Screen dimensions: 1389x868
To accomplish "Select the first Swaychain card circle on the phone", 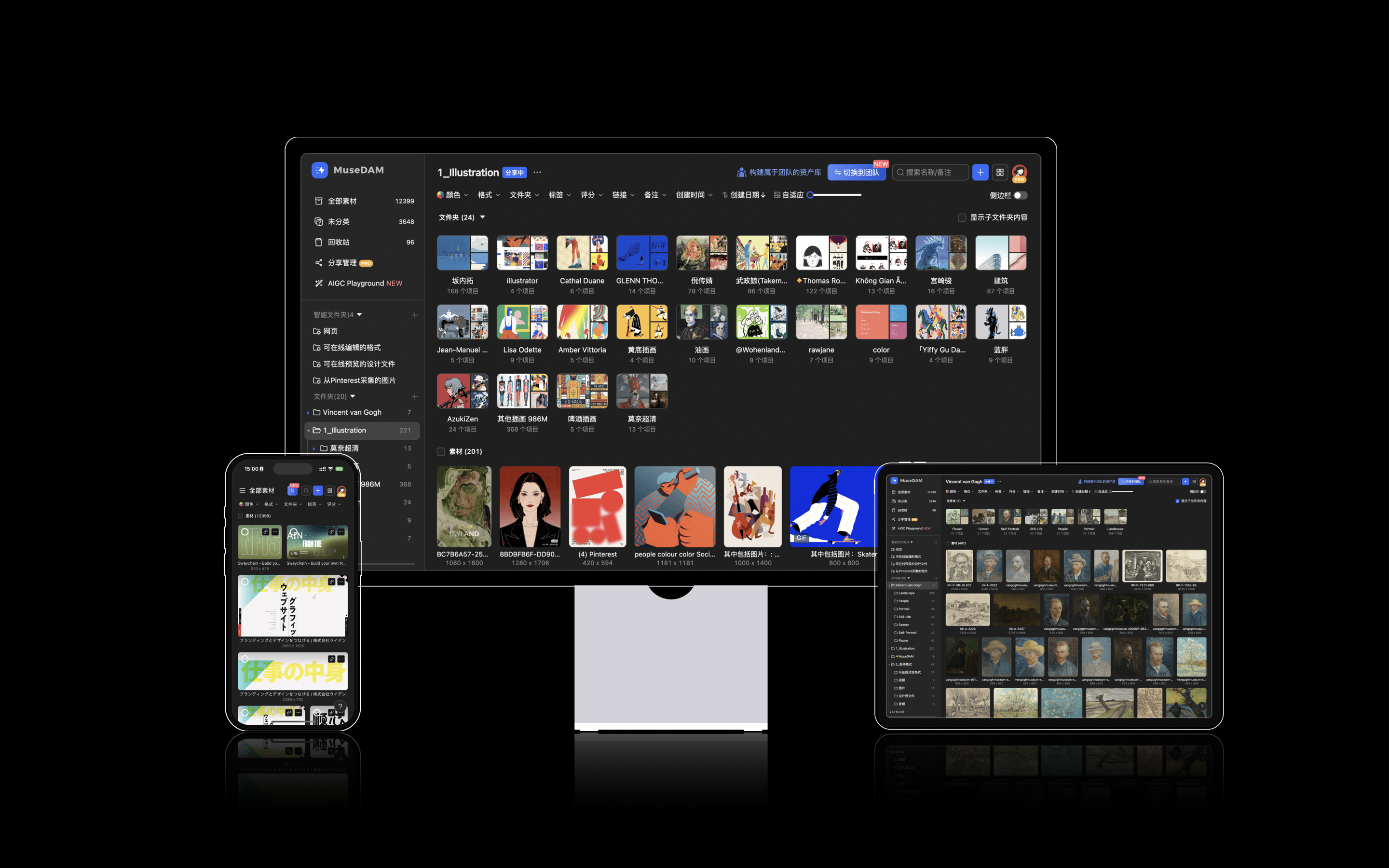I will click(245, 532).
